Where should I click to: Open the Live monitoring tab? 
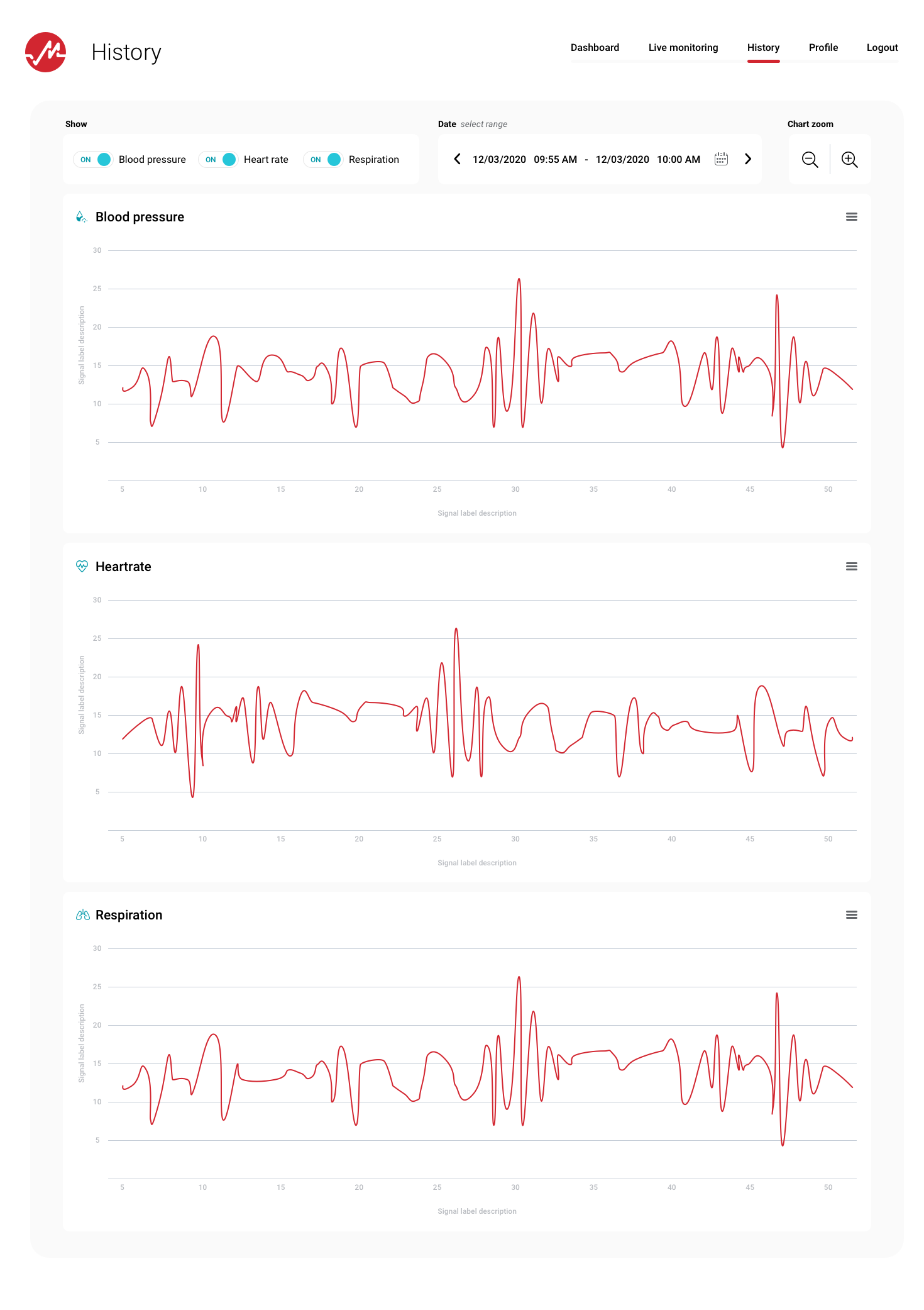pos(683,48)
